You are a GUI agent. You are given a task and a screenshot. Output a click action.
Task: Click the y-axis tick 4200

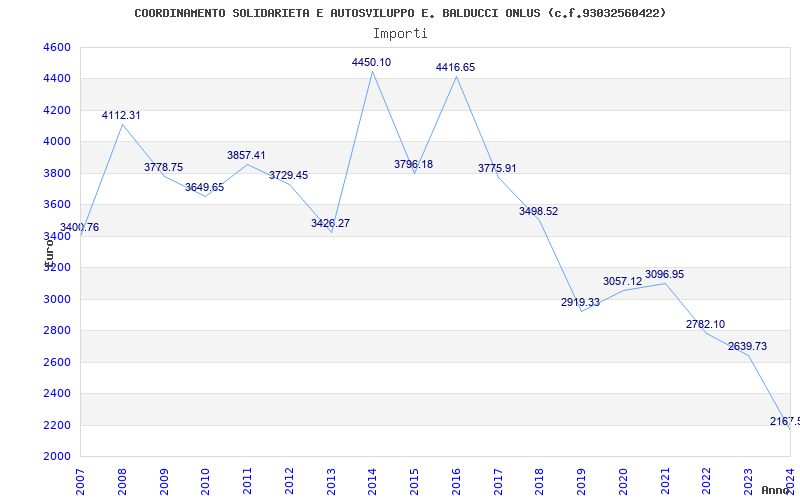pos(58,110)
